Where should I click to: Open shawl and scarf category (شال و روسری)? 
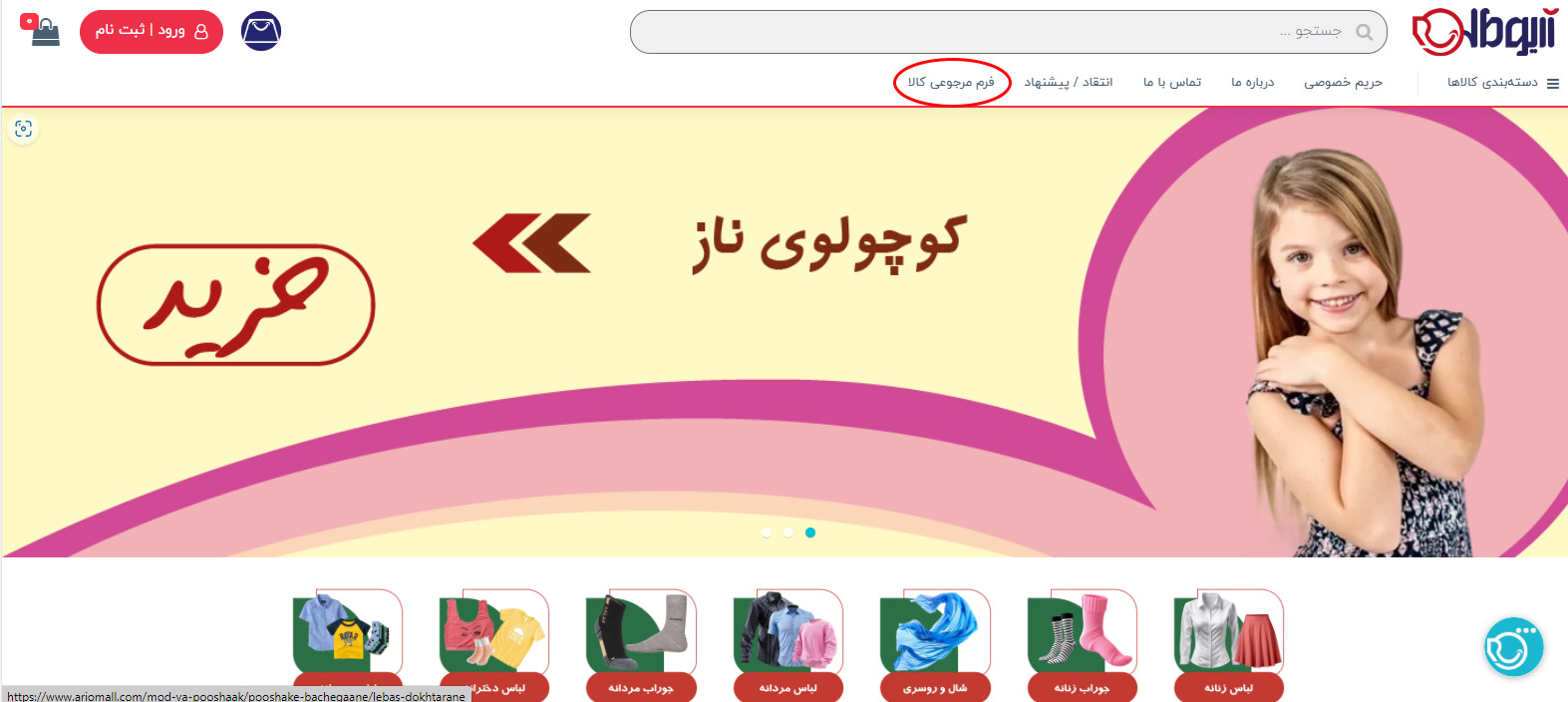click(934, 644)
